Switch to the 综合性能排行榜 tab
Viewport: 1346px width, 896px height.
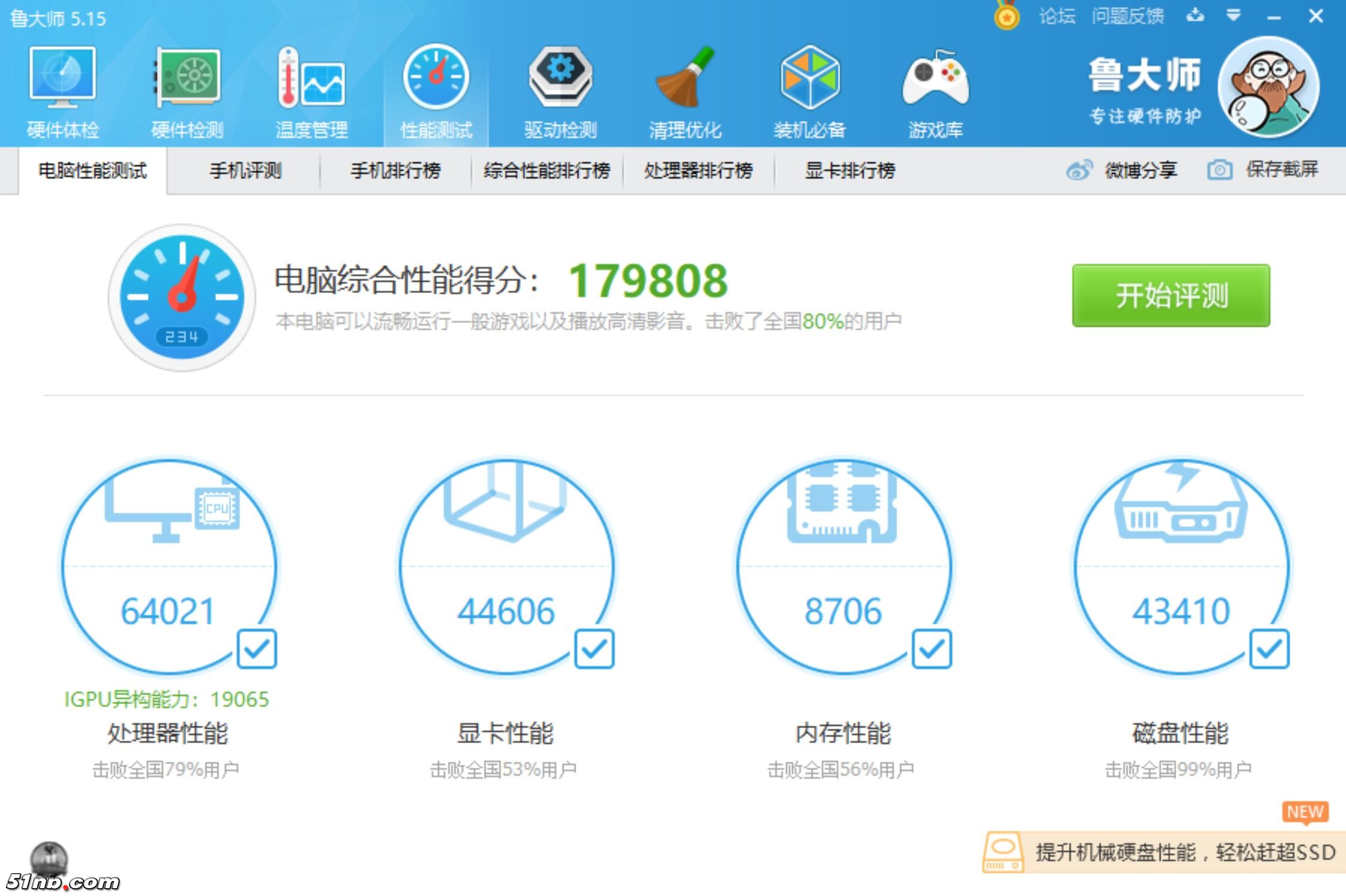point(547,170)
